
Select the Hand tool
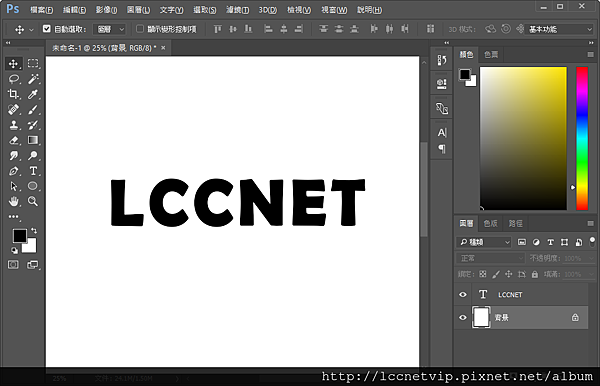13,201
